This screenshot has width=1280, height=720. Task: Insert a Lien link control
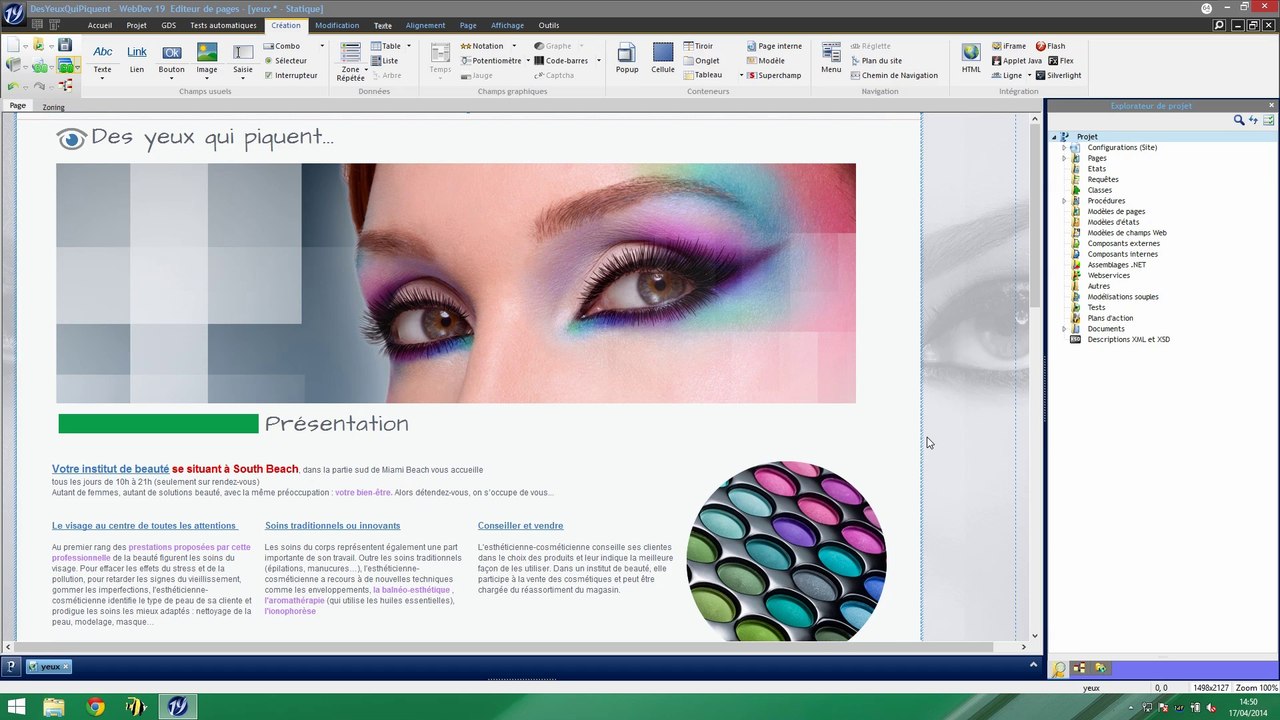pos(137,59)
